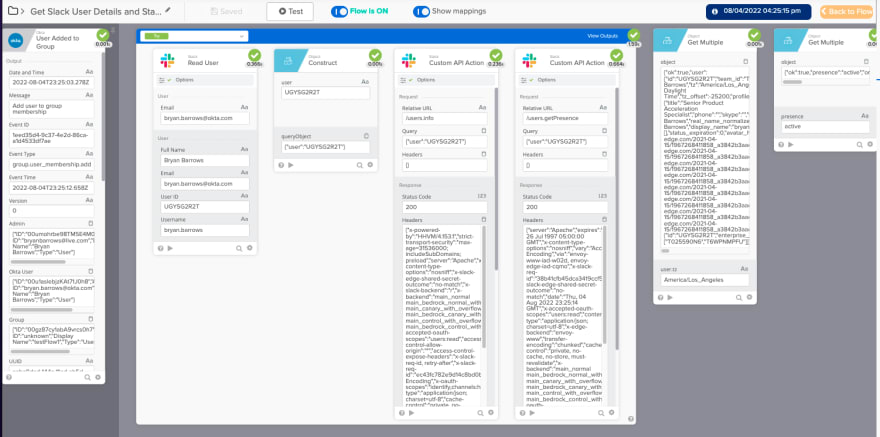Screen dimensions: 880x437
Task: Click the 123 type selector beside /users.info Status Code
Action: [482, 196]
